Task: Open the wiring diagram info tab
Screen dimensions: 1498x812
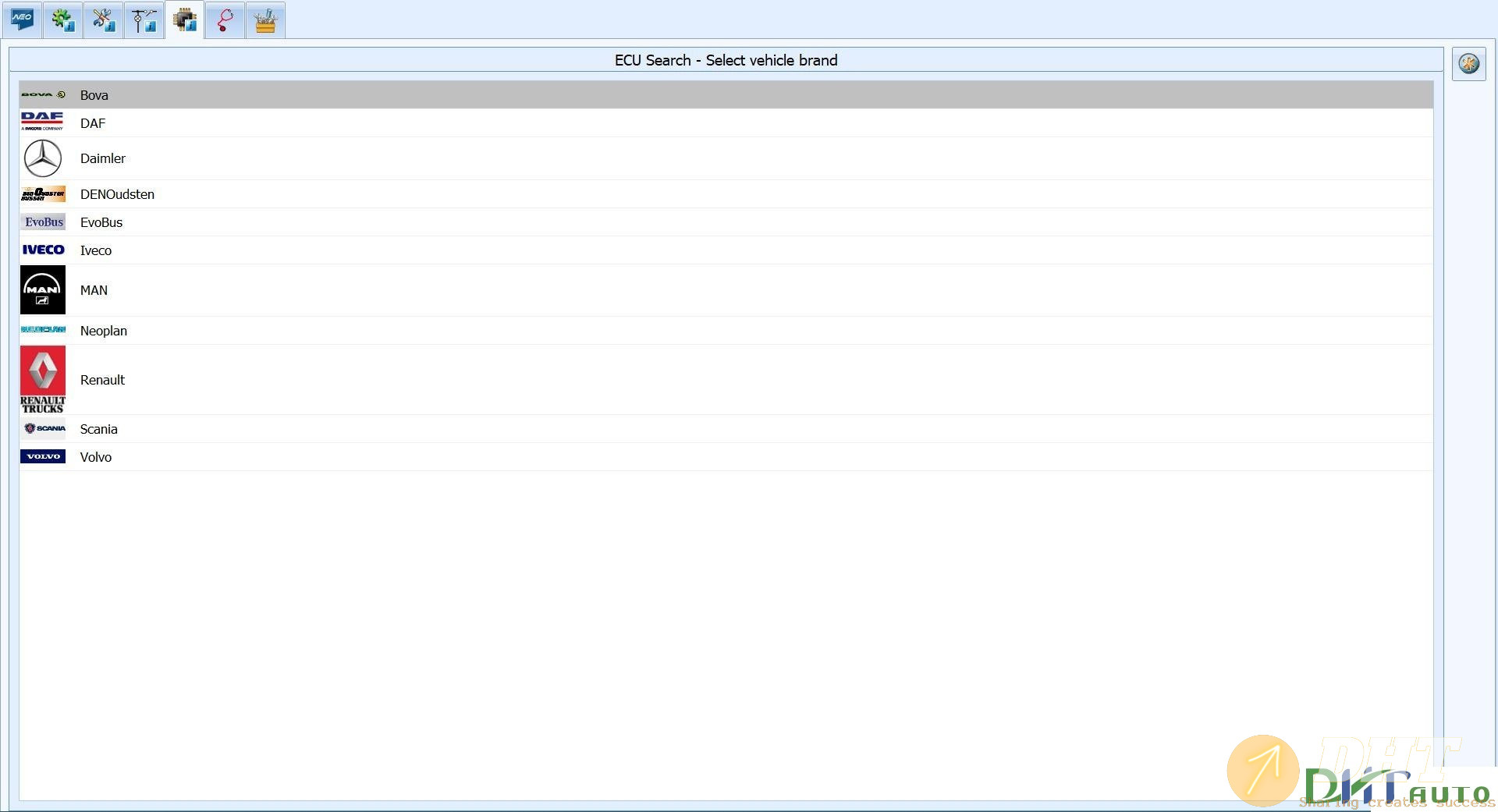Action: (144, 20)
